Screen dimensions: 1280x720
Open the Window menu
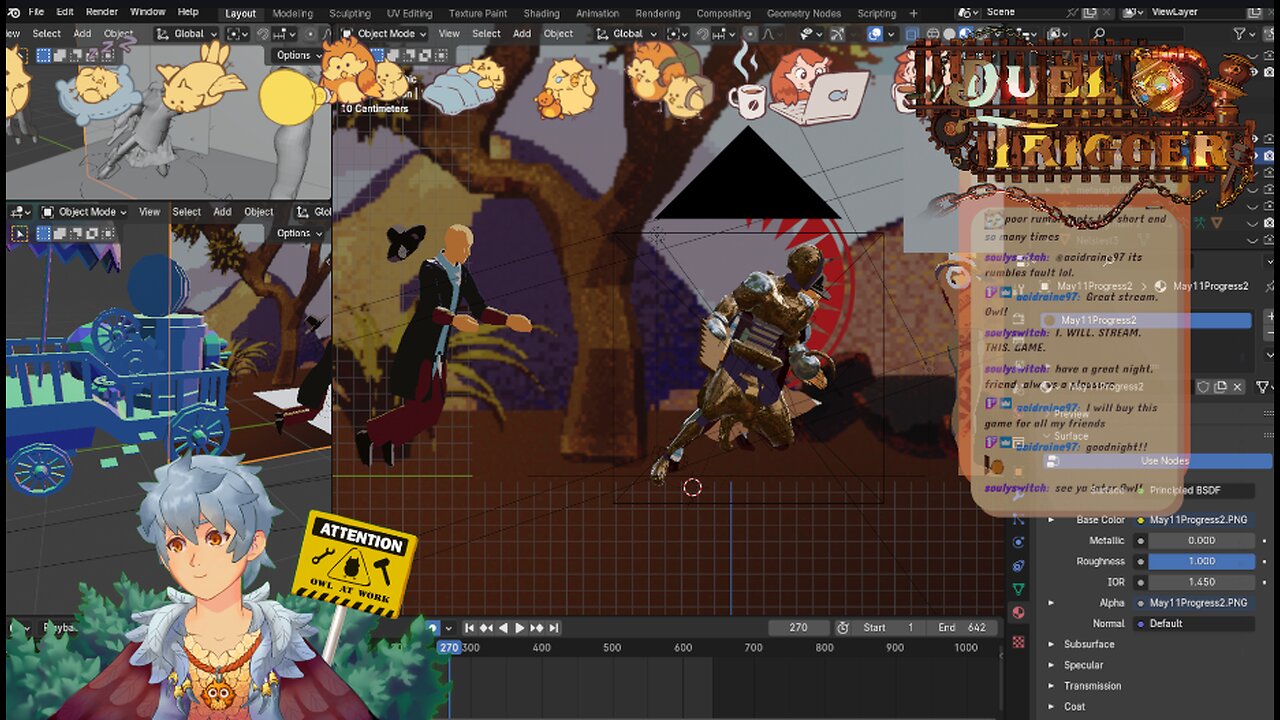tap(148, 12)
